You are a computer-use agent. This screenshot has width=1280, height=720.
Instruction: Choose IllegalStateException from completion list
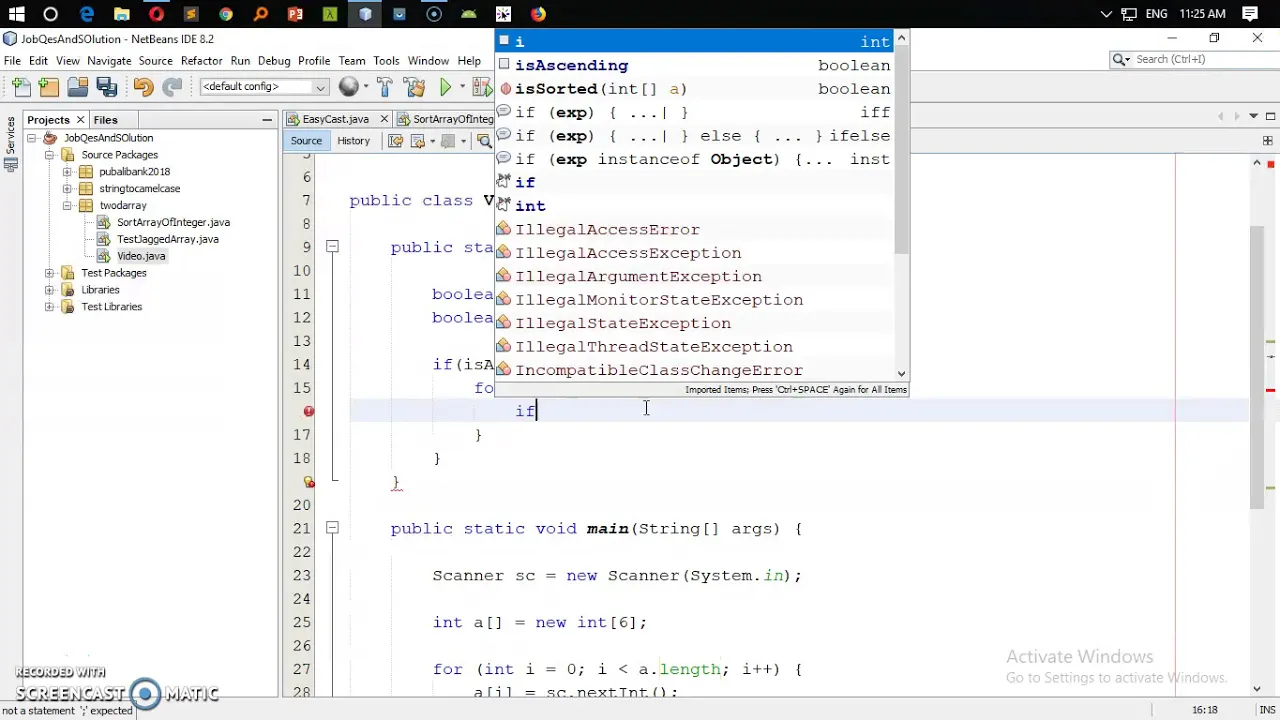click(x=694, y=323)
